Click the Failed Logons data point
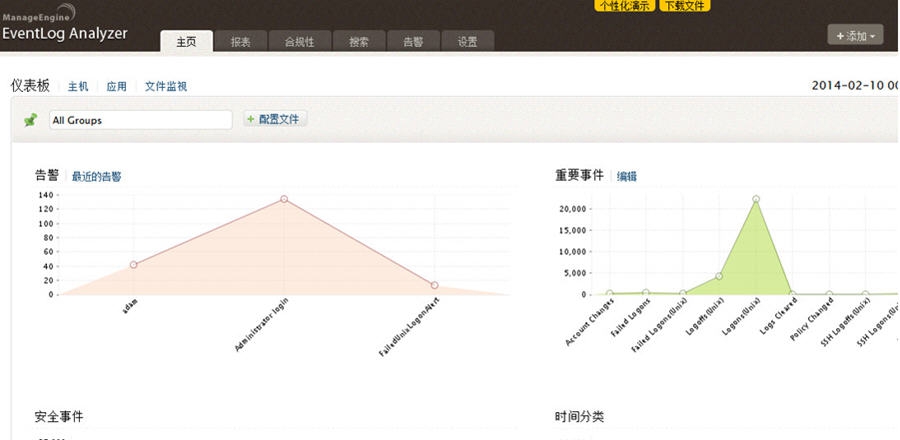Screen dimensions: 900x440 [646, 293]
